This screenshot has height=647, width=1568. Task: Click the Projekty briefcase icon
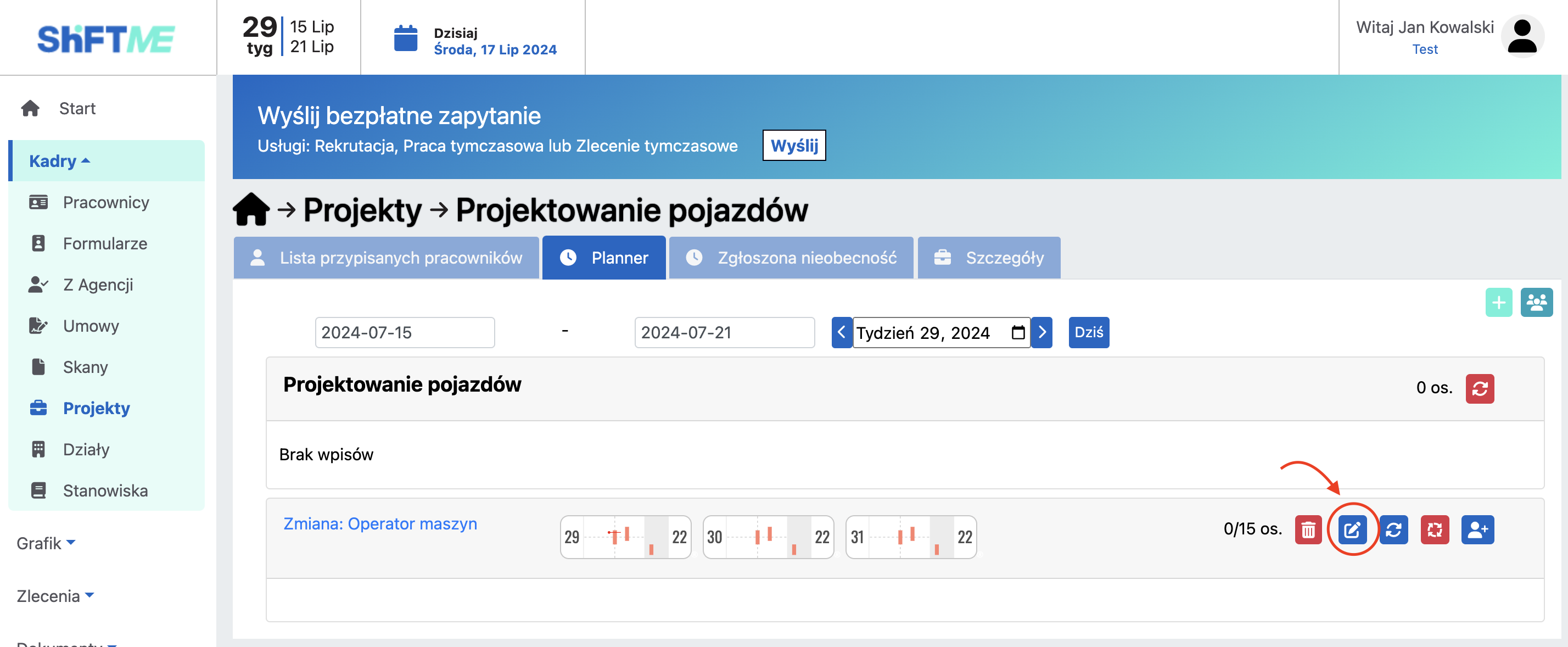pyautogui.click(x=38, y=408)
